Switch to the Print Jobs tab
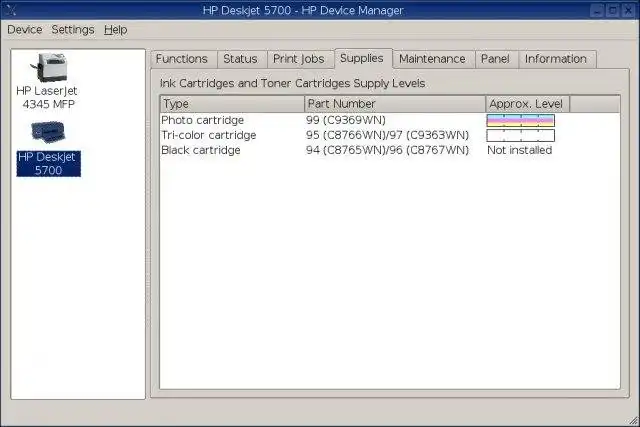640x427 pixels. [x=299, y=59]
